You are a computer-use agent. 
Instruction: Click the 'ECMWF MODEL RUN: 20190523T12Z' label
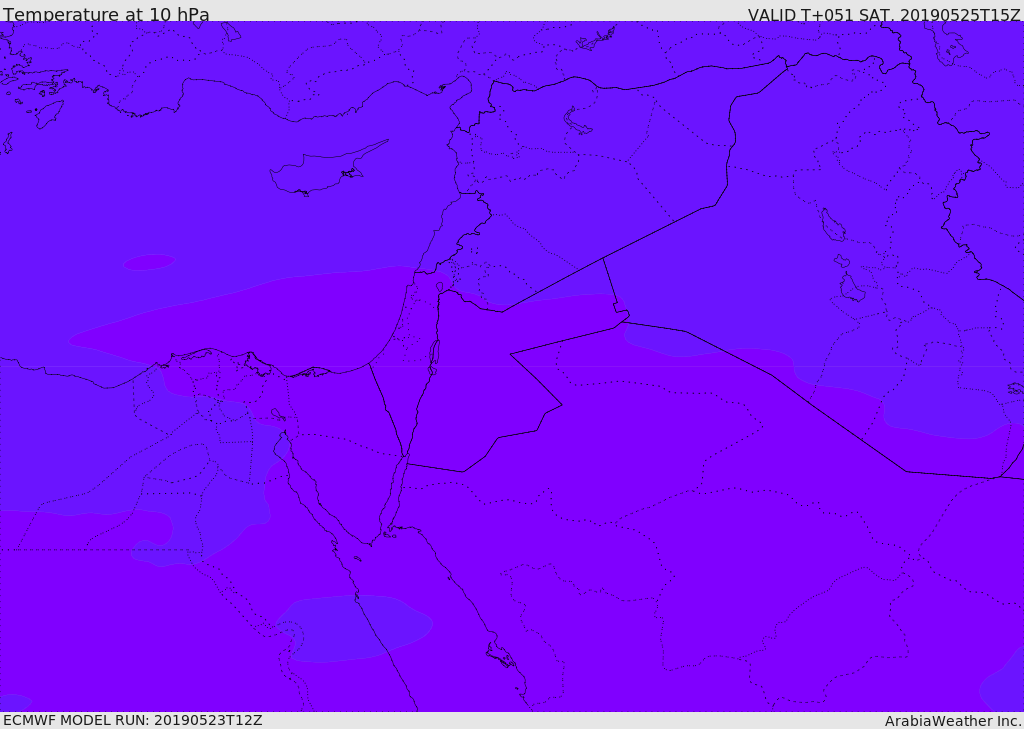(x=133, y=721)
